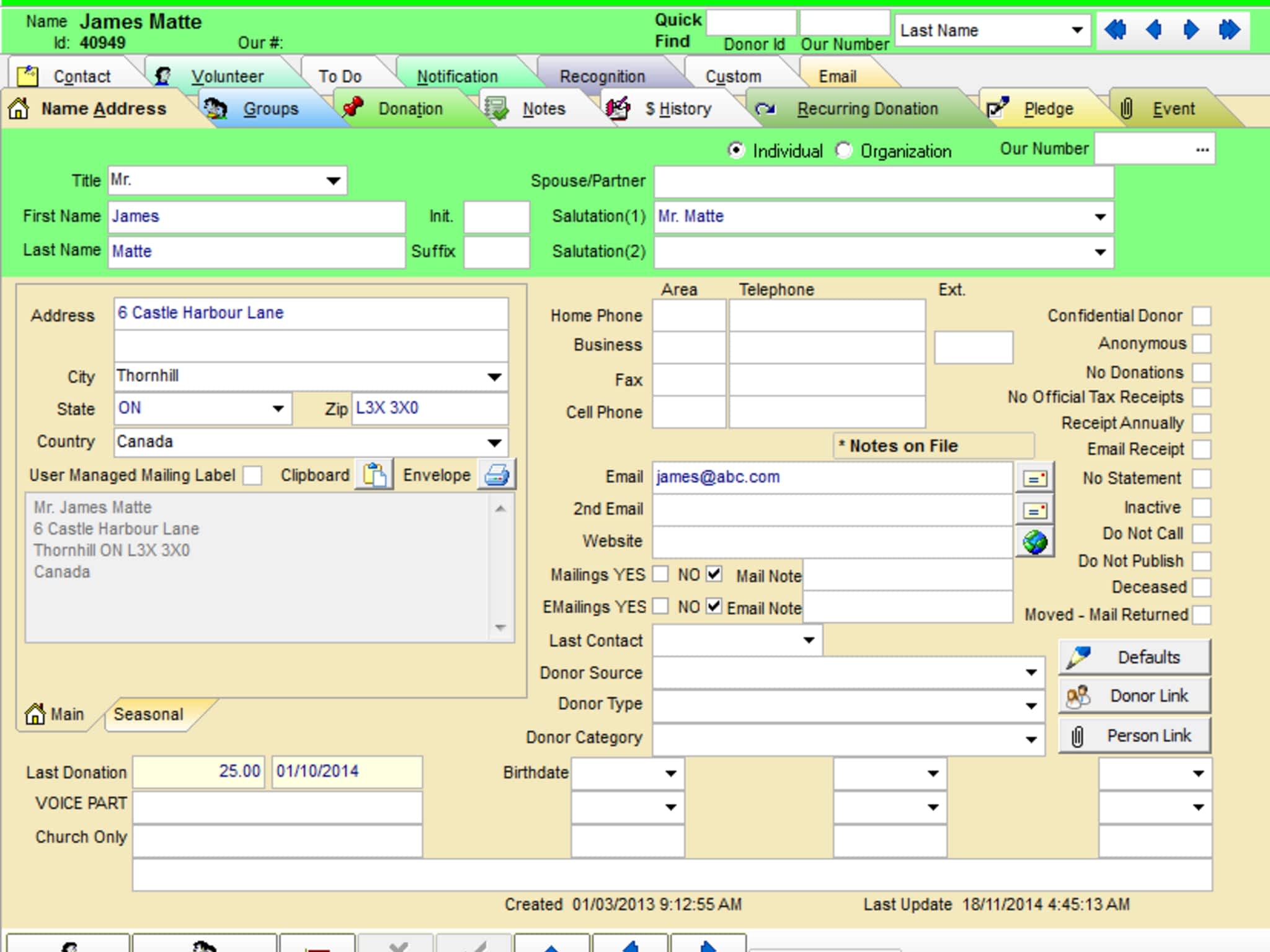Open the City dropdown
1270x952 pixels.
(x=494, y=377)
